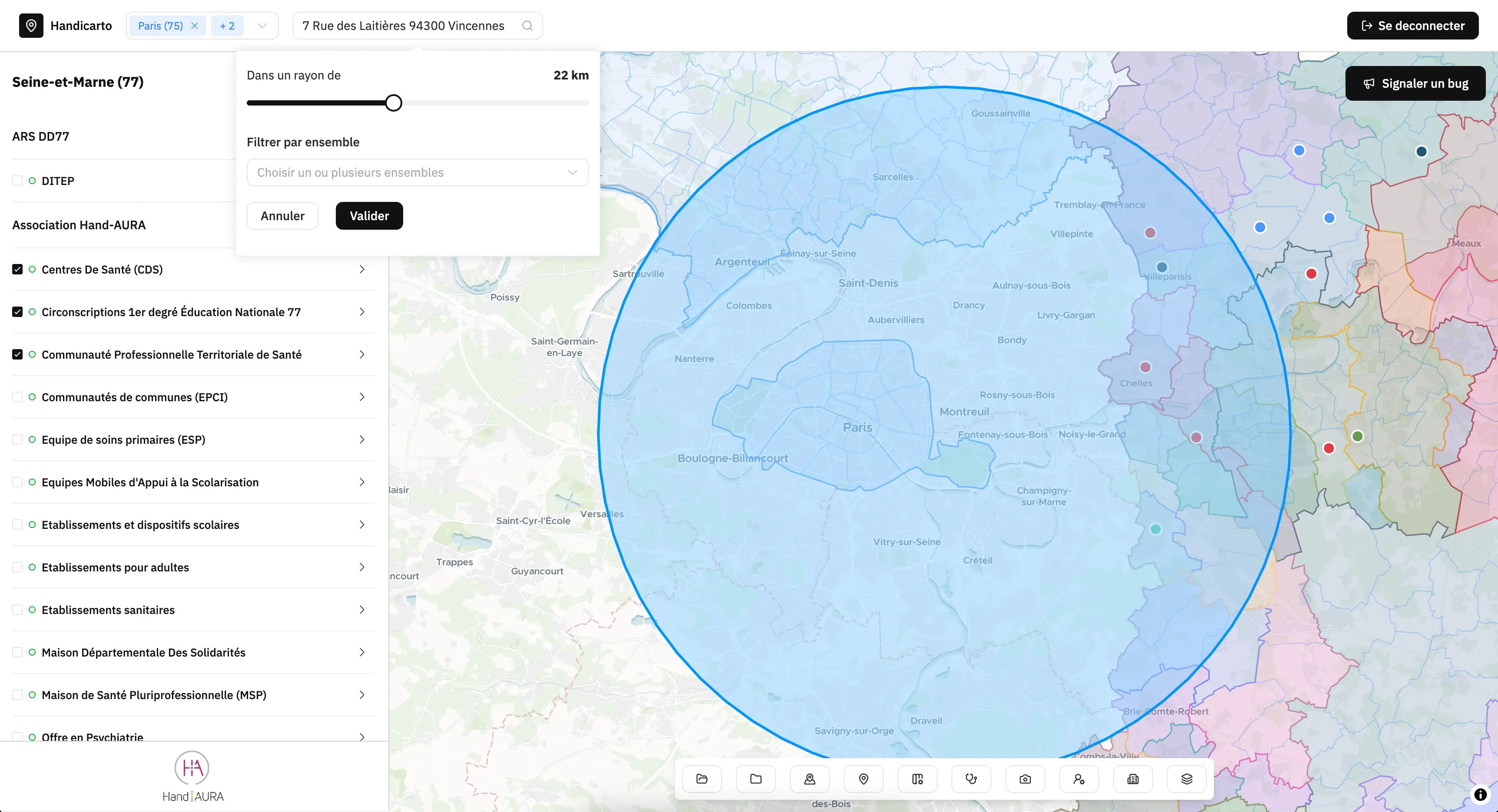Enable the DITEP checkbox
The height and width of the screenshot is (812, 1498).
click(17, 181)
